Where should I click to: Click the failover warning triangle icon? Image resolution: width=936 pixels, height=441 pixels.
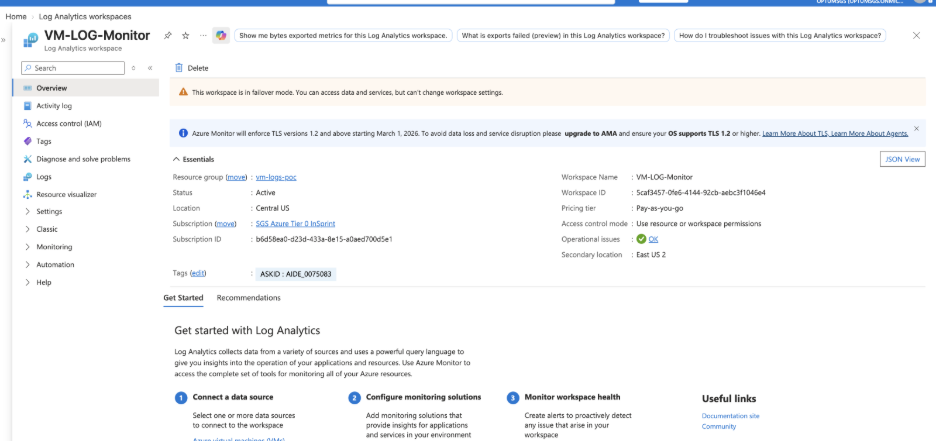click(x=183, y=92)
